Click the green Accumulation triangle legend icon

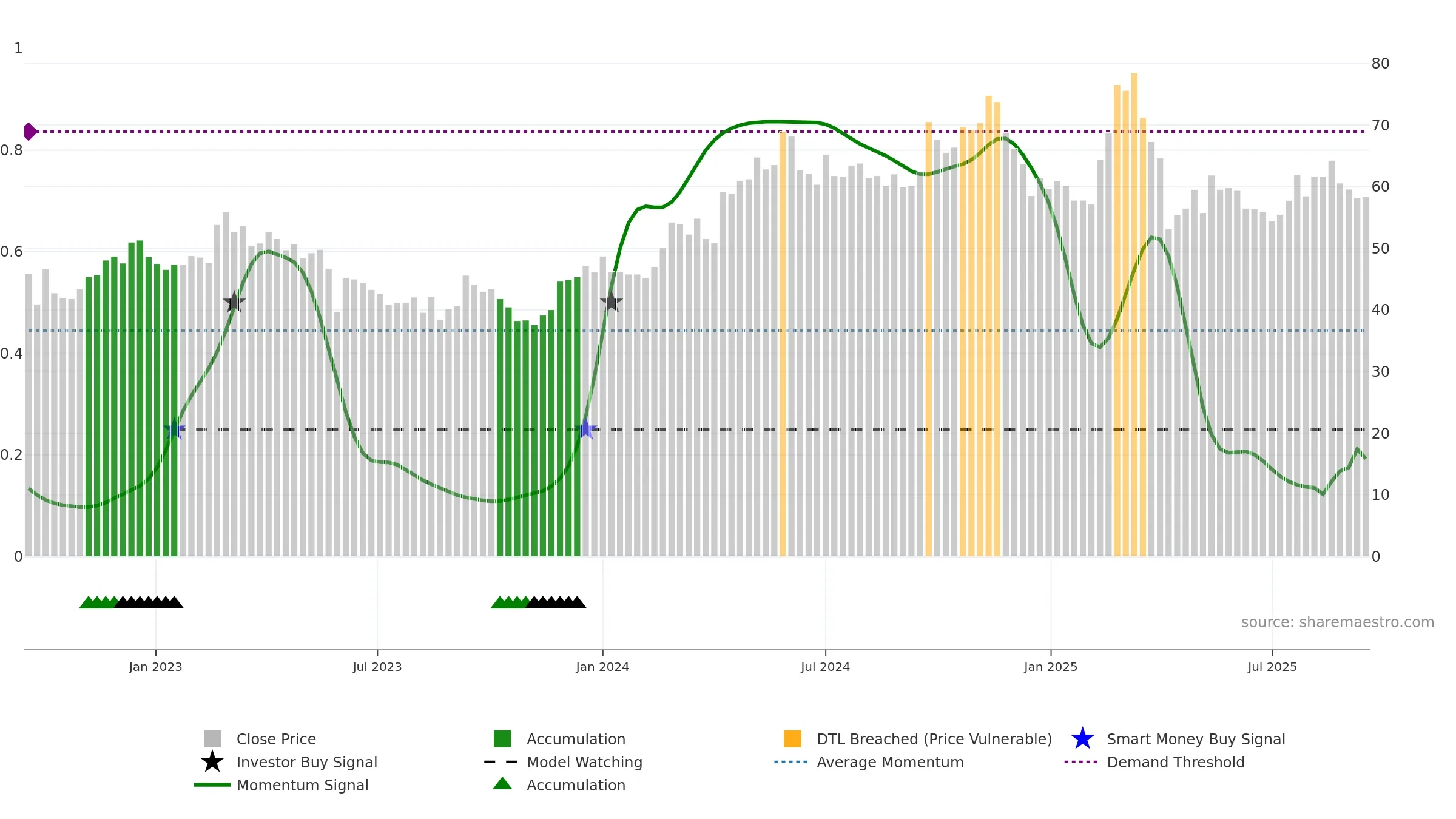click(502, 784)
